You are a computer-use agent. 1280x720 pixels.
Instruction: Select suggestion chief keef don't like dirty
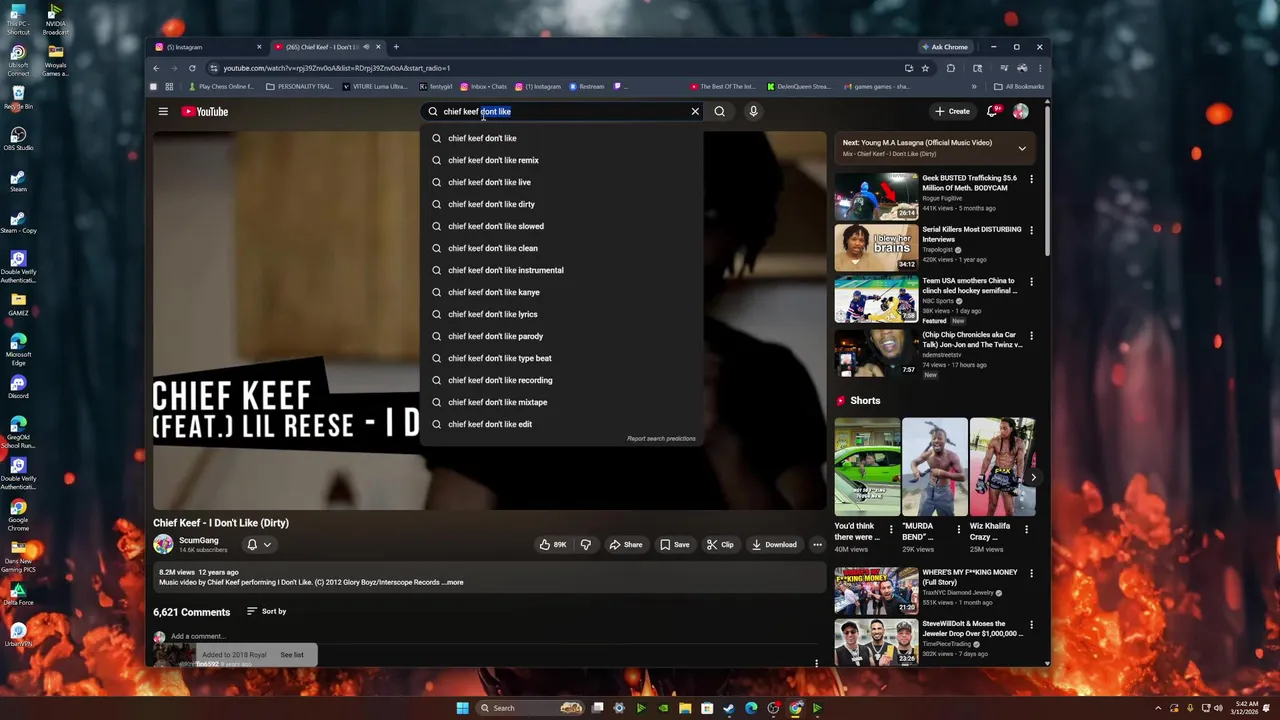click(x=562, y=204)
